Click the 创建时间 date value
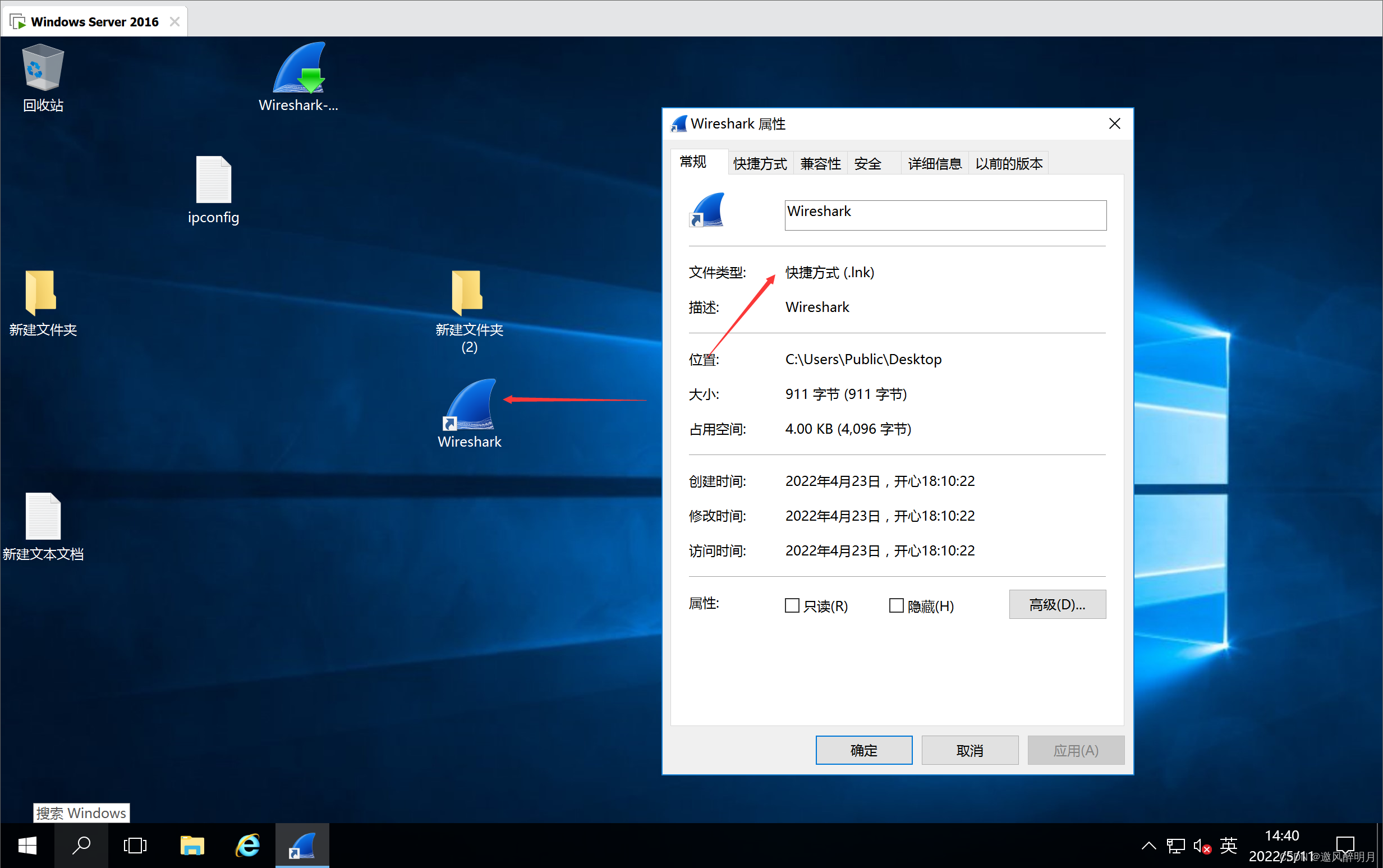The image size is (1383, 868). click(x=880, y=481)
